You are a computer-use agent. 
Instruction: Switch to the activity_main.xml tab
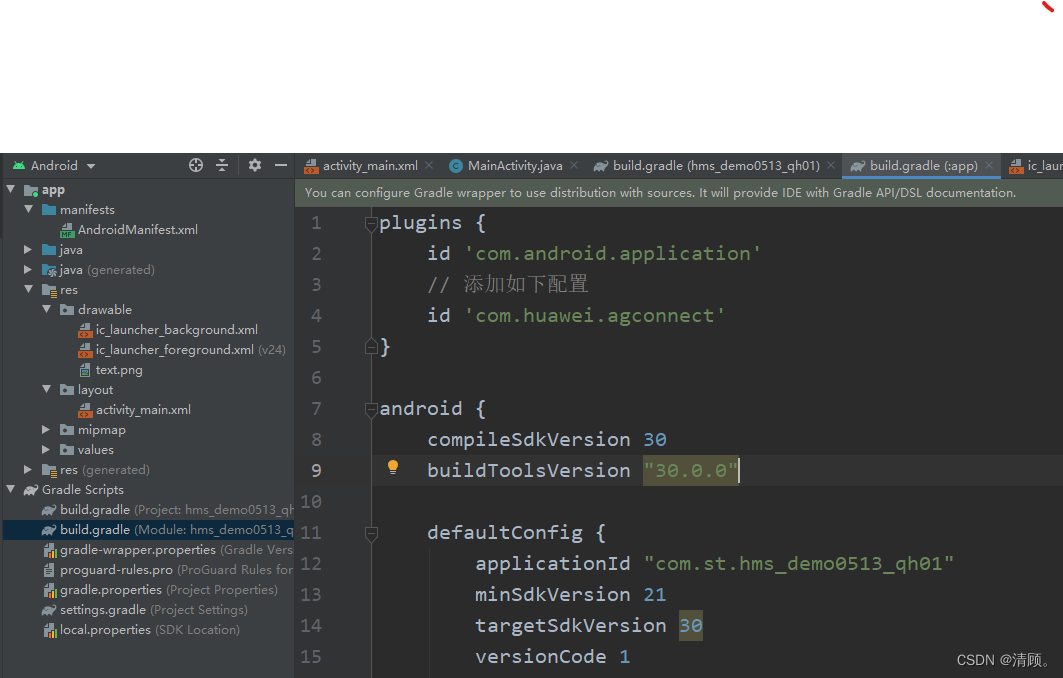[369, 165]
